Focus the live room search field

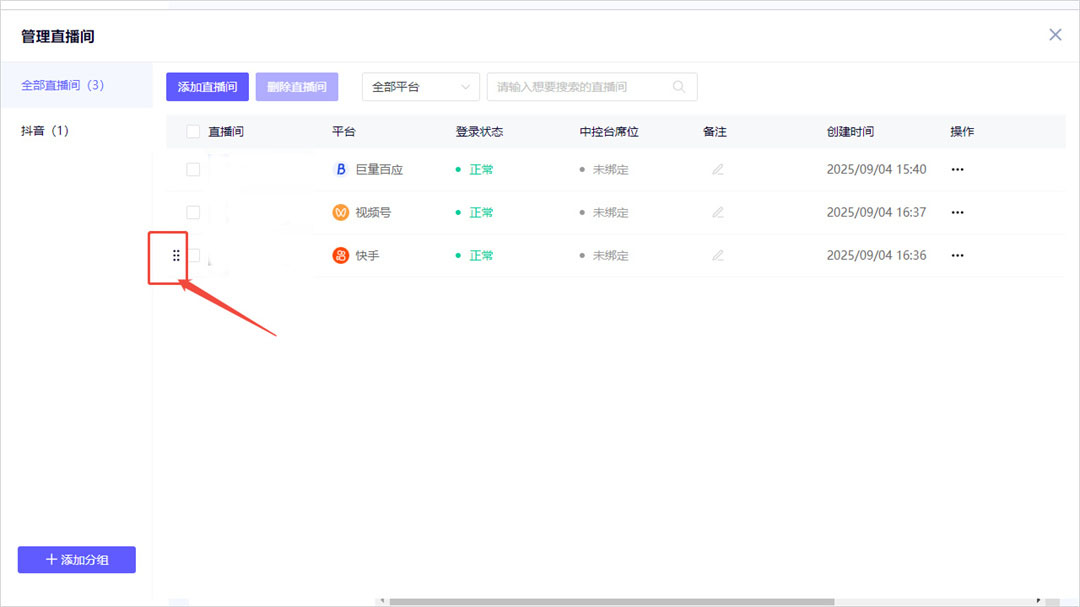592,87
